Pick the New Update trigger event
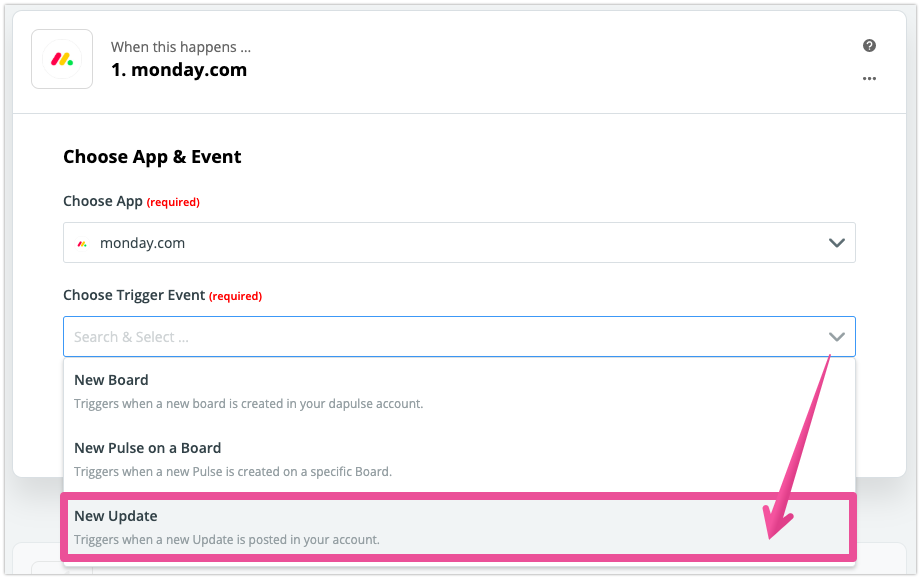 pyautogui.click(x=116, y=516)
